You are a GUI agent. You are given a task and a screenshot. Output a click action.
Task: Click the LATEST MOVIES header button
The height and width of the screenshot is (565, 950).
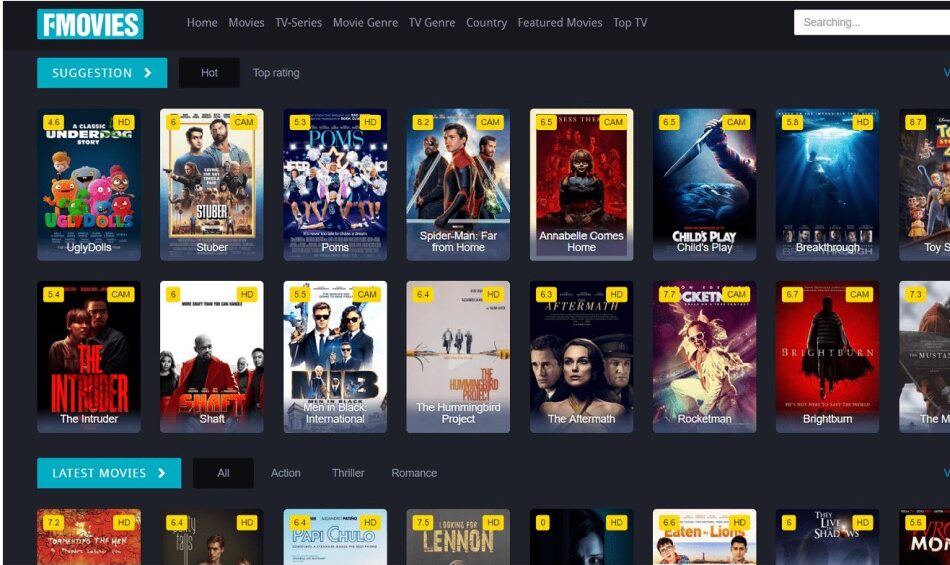coord(109,473)
